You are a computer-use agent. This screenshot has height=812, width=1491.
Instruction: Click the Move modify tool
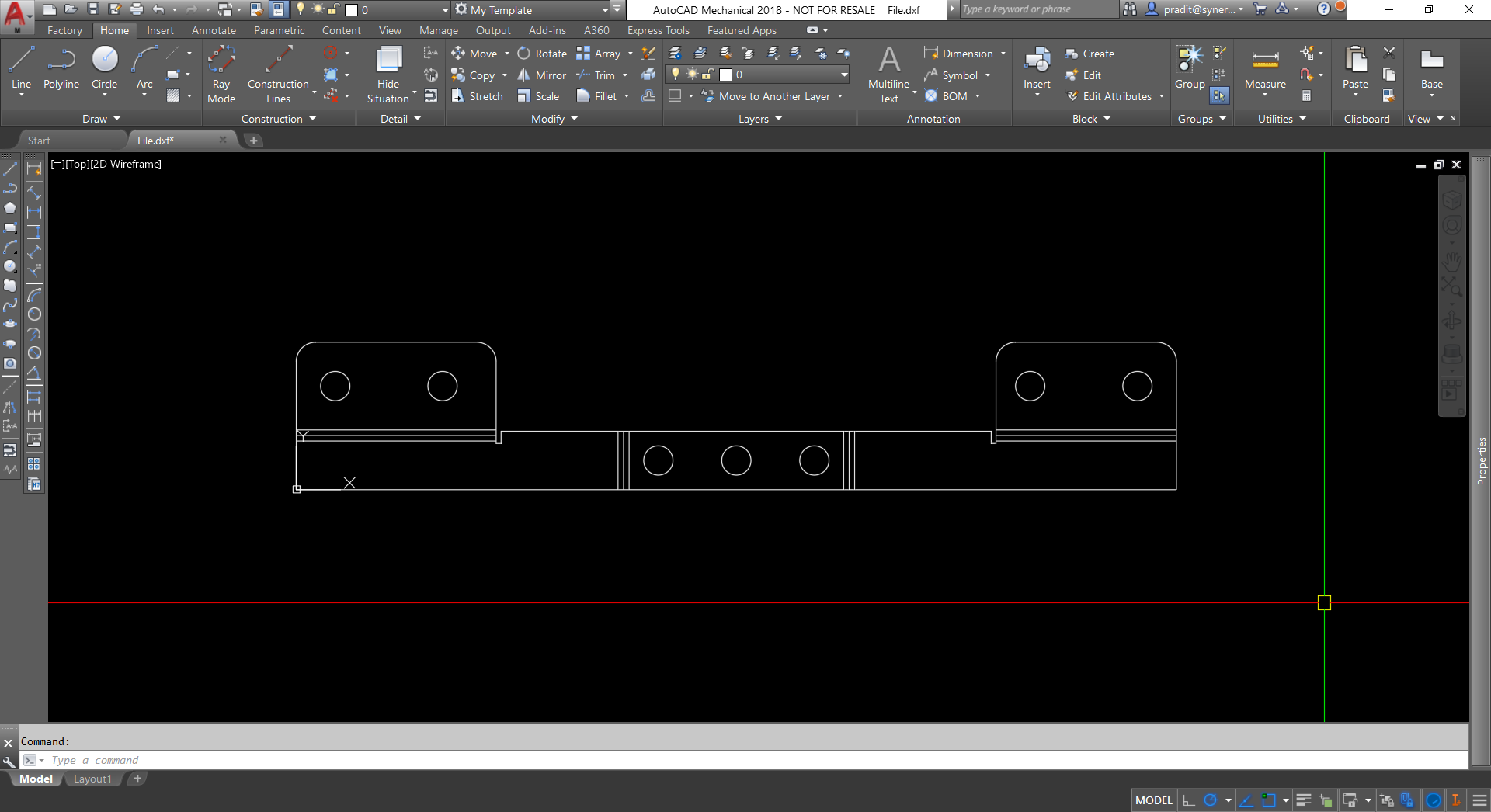tap(481, 53)
